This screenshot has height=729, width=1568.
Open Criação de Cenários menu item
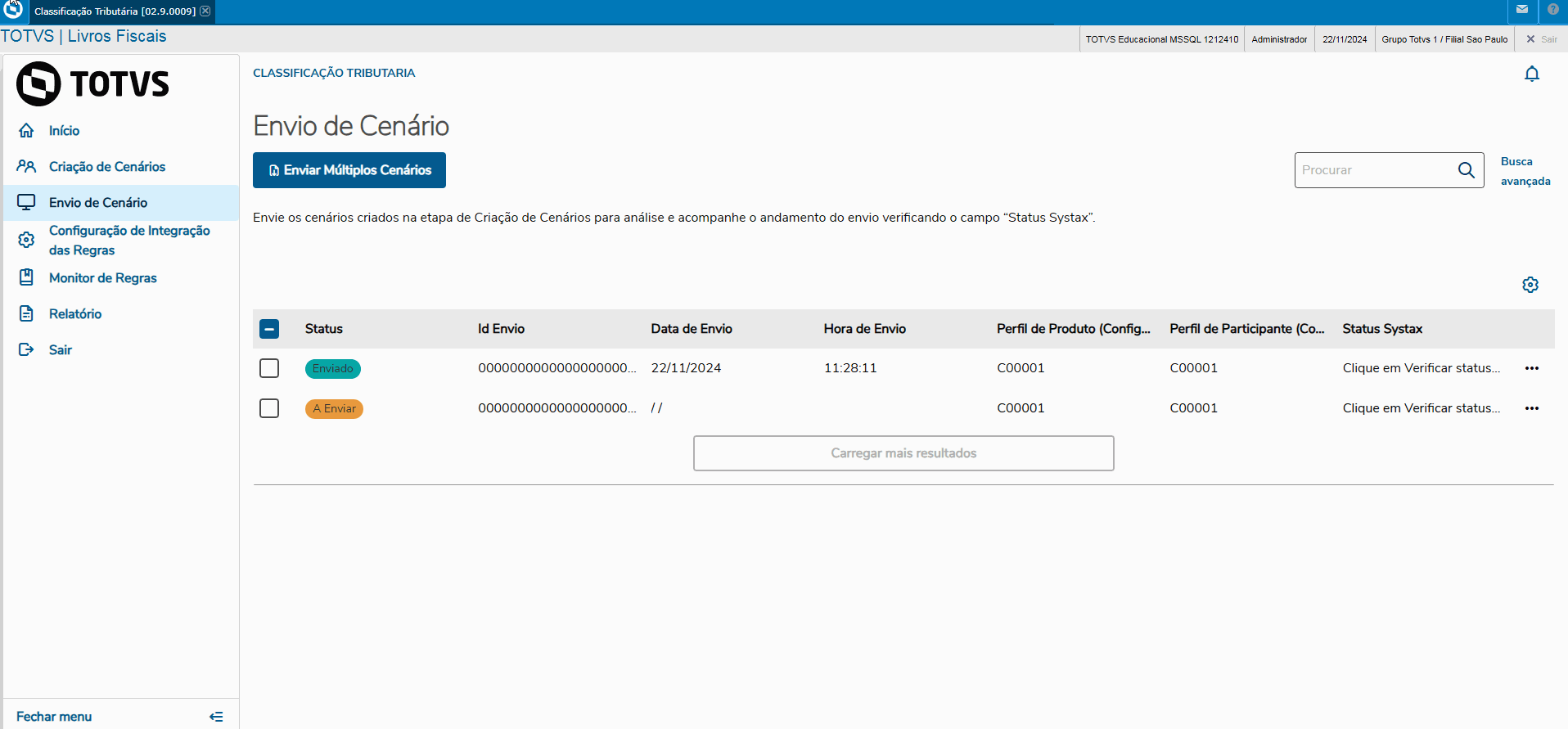pos(107,167)
